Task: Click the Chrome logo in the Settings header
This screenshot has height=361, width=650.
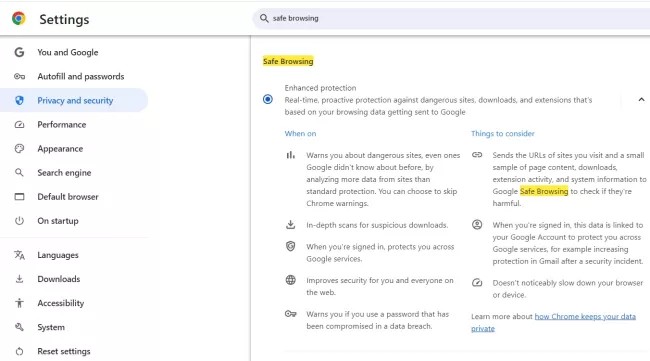Action: tap(19, 19)
